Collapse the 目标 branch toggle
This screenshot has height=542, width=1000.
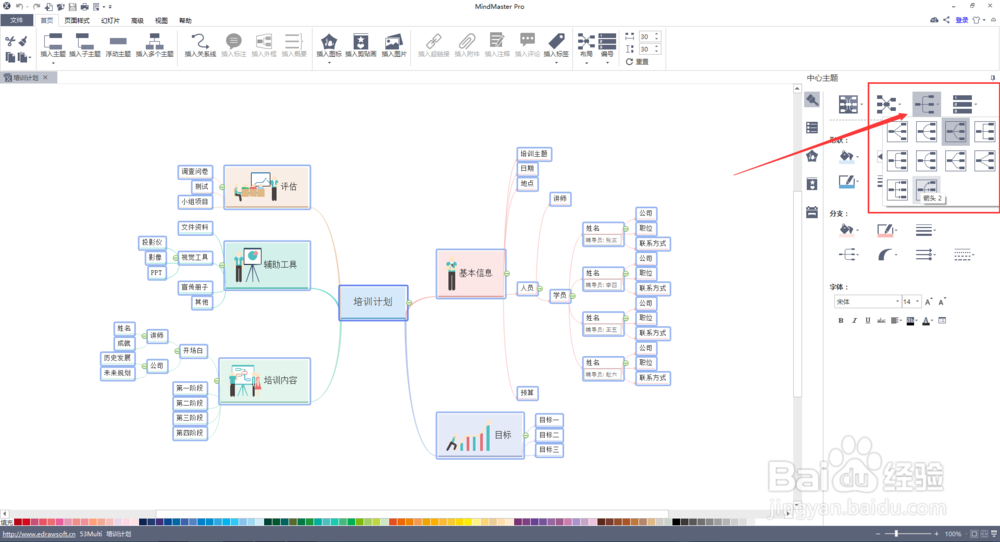point(526,436)
